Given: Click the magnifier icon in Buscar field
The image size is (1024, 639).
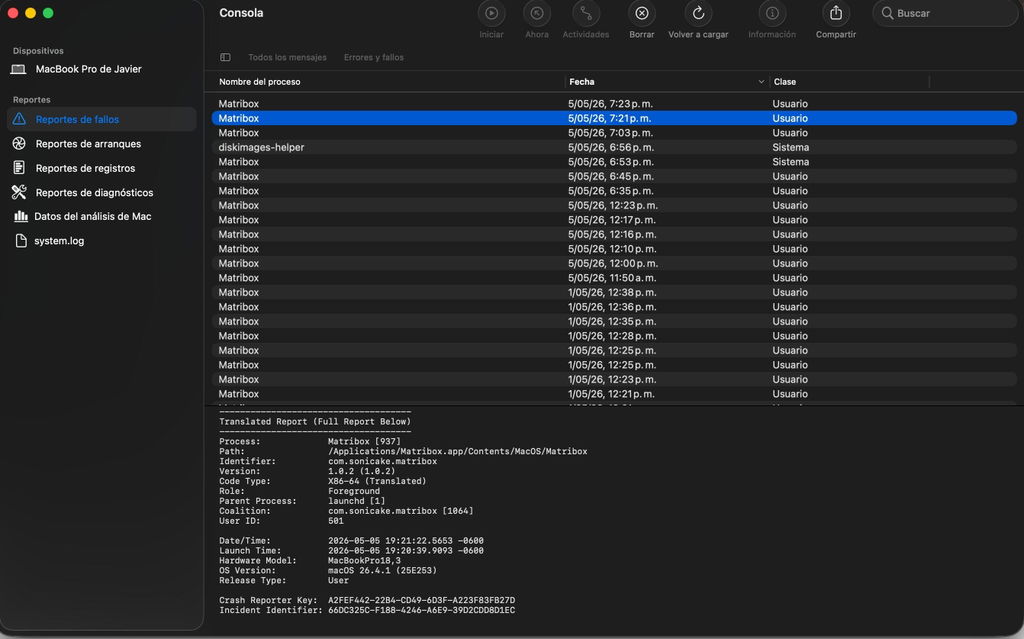Looking at the screenshot, I should point(887,13).
